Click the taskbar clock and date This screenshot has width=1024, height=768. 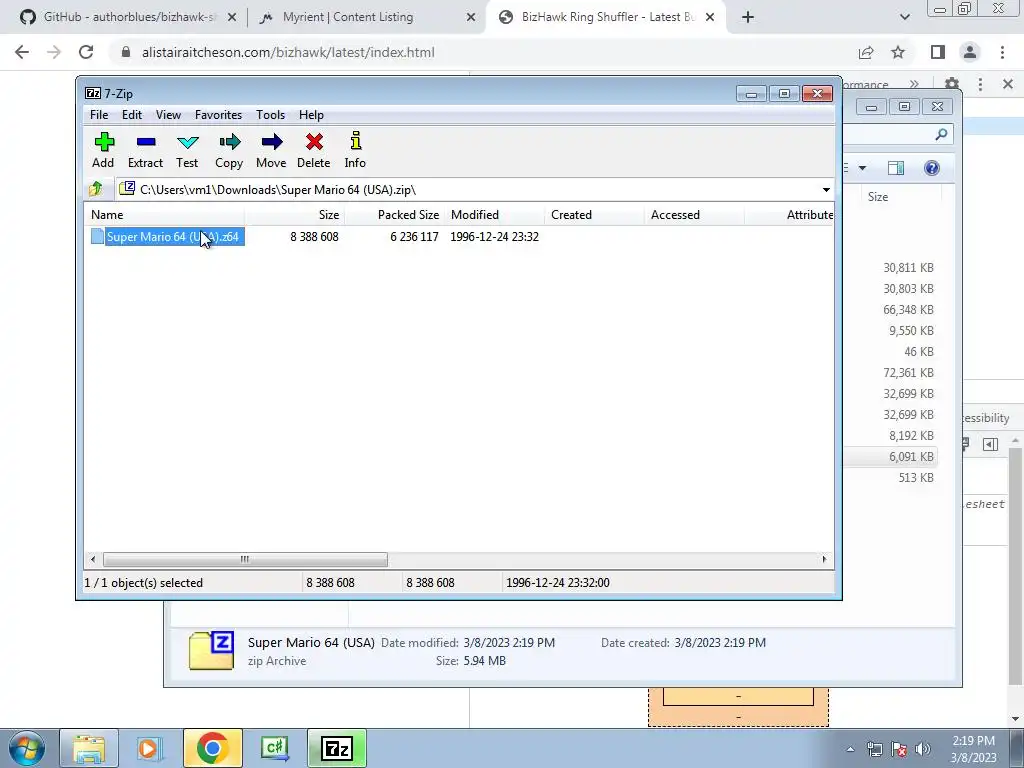[973, 749]
